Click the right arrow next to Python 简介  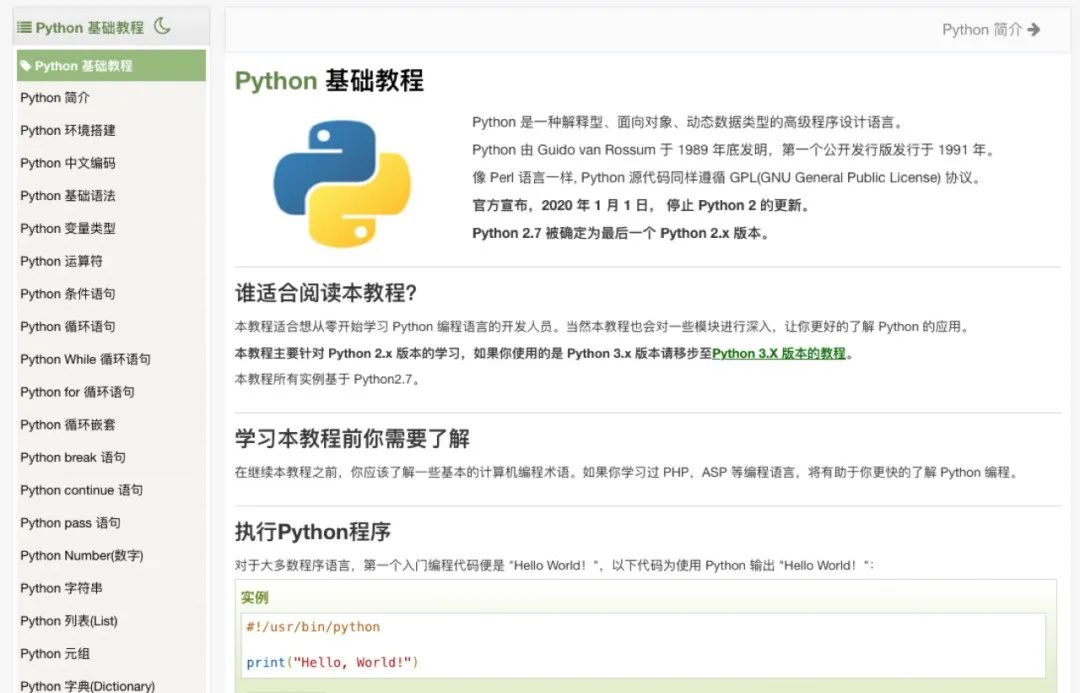1033,30
